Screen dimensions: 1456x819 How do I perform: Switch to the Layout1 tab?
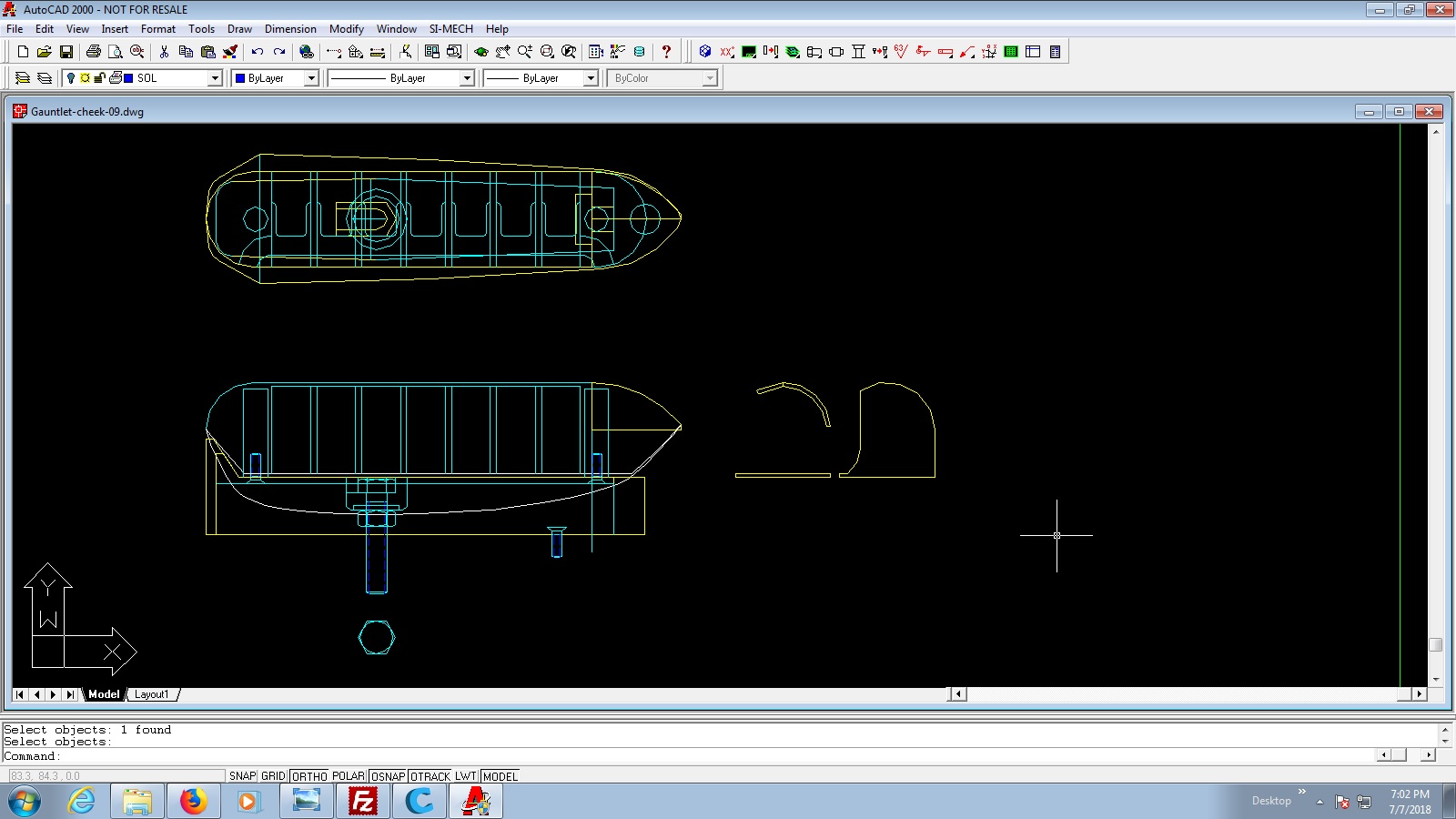coord(151,694)
